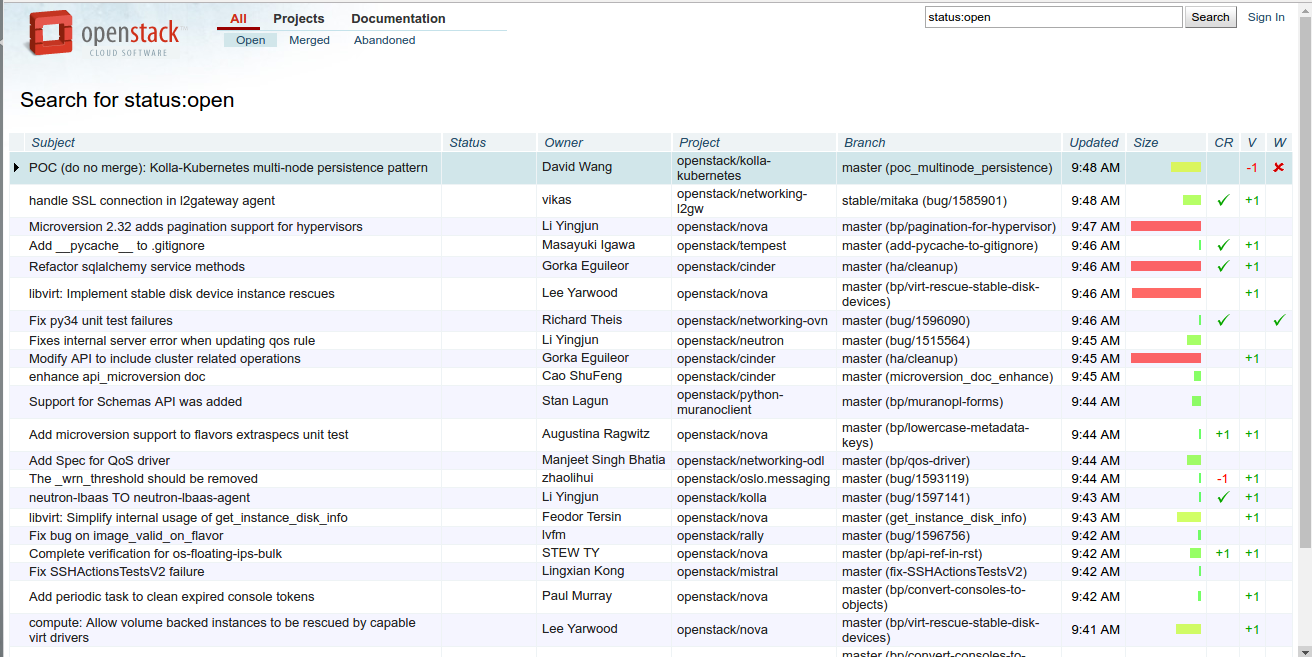This screenshot has width=1312, height=657.
Task: Open project openstack/networking-ovn
Action: click(753, 320)
